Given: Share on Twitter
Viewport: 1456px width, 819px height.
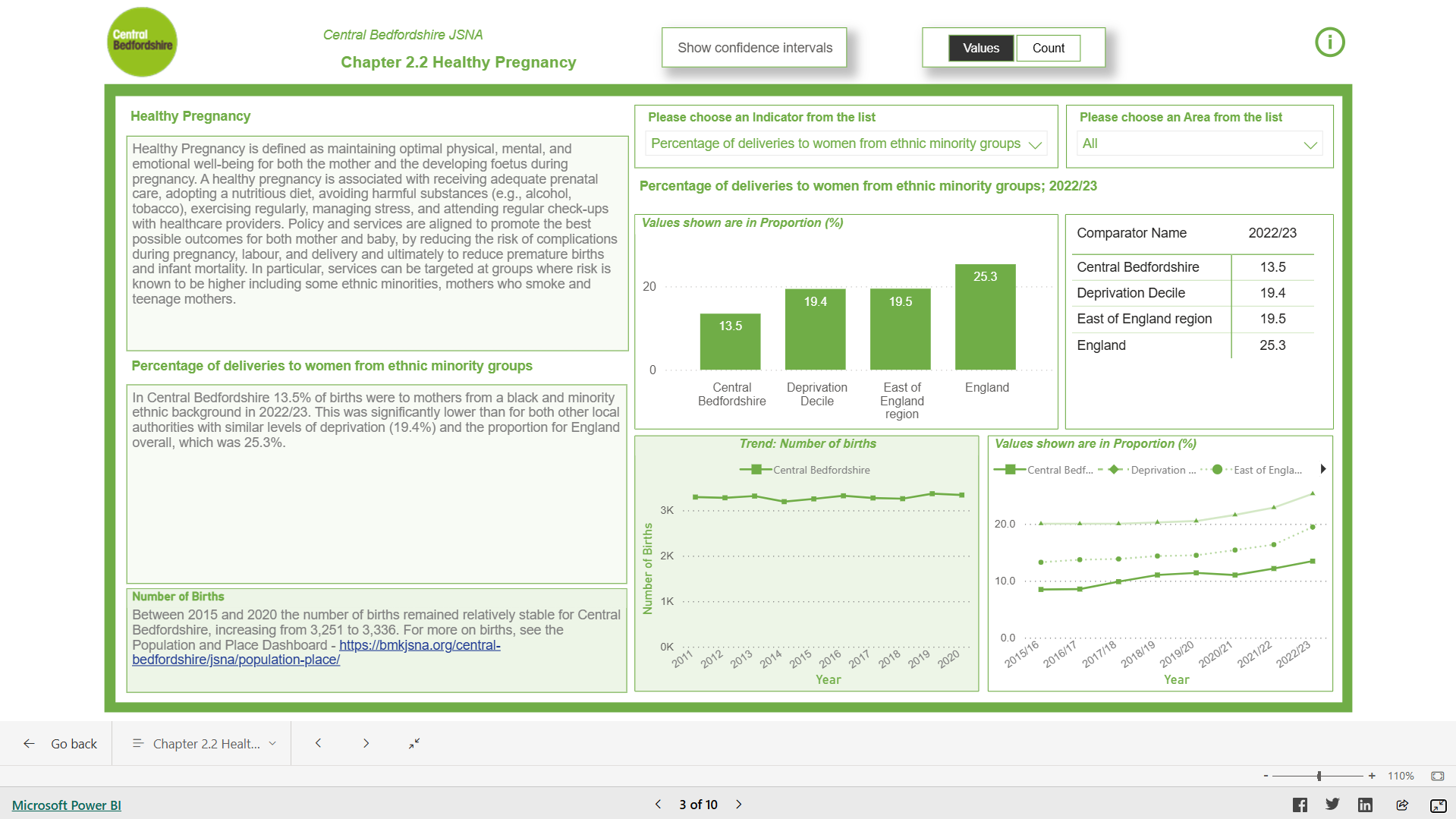Looking at the screenshot, I should [1332, 805].
